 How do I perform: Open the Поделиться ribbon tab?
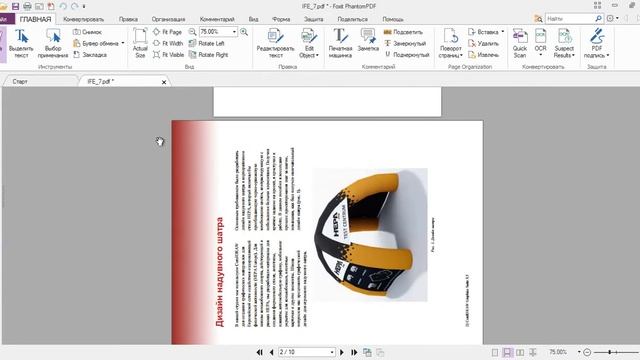pos(353,19)
